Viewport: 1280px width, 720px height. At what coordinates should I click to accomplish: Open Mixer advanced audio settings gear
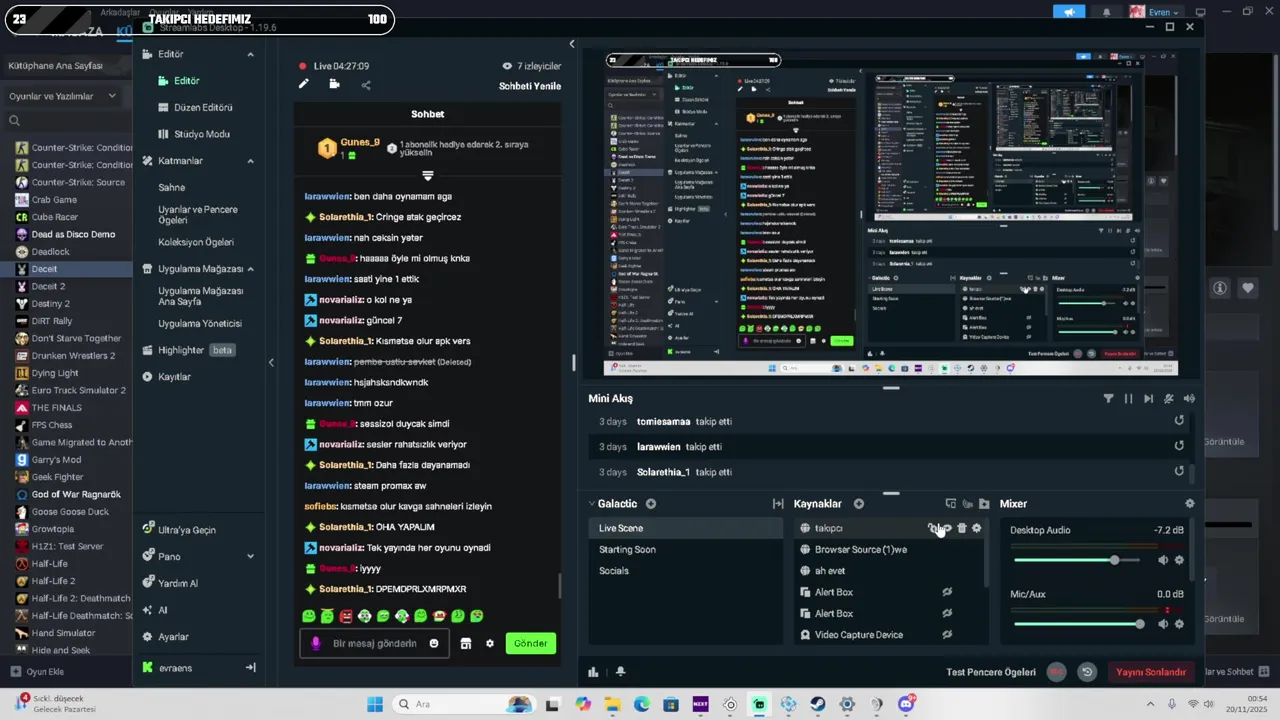pos(1189,504)
